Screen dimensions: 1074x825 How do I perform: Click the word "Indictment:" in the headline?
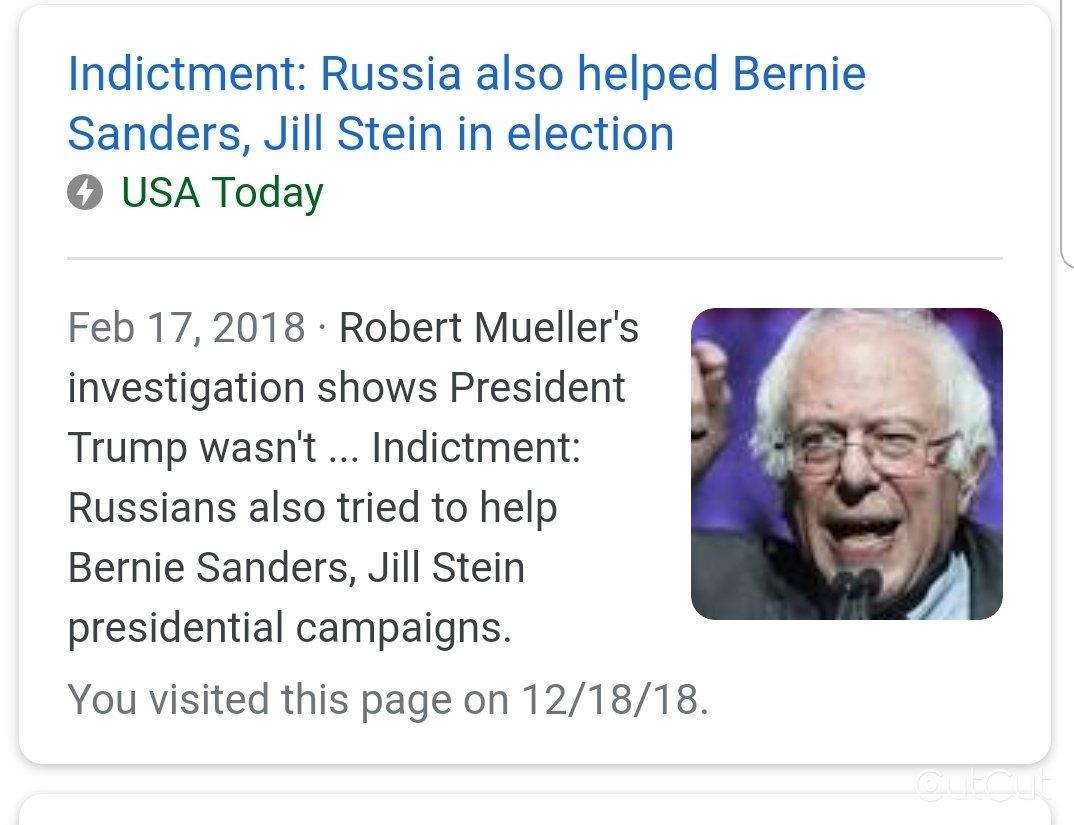pyautogui.click(x=188, y=74)
